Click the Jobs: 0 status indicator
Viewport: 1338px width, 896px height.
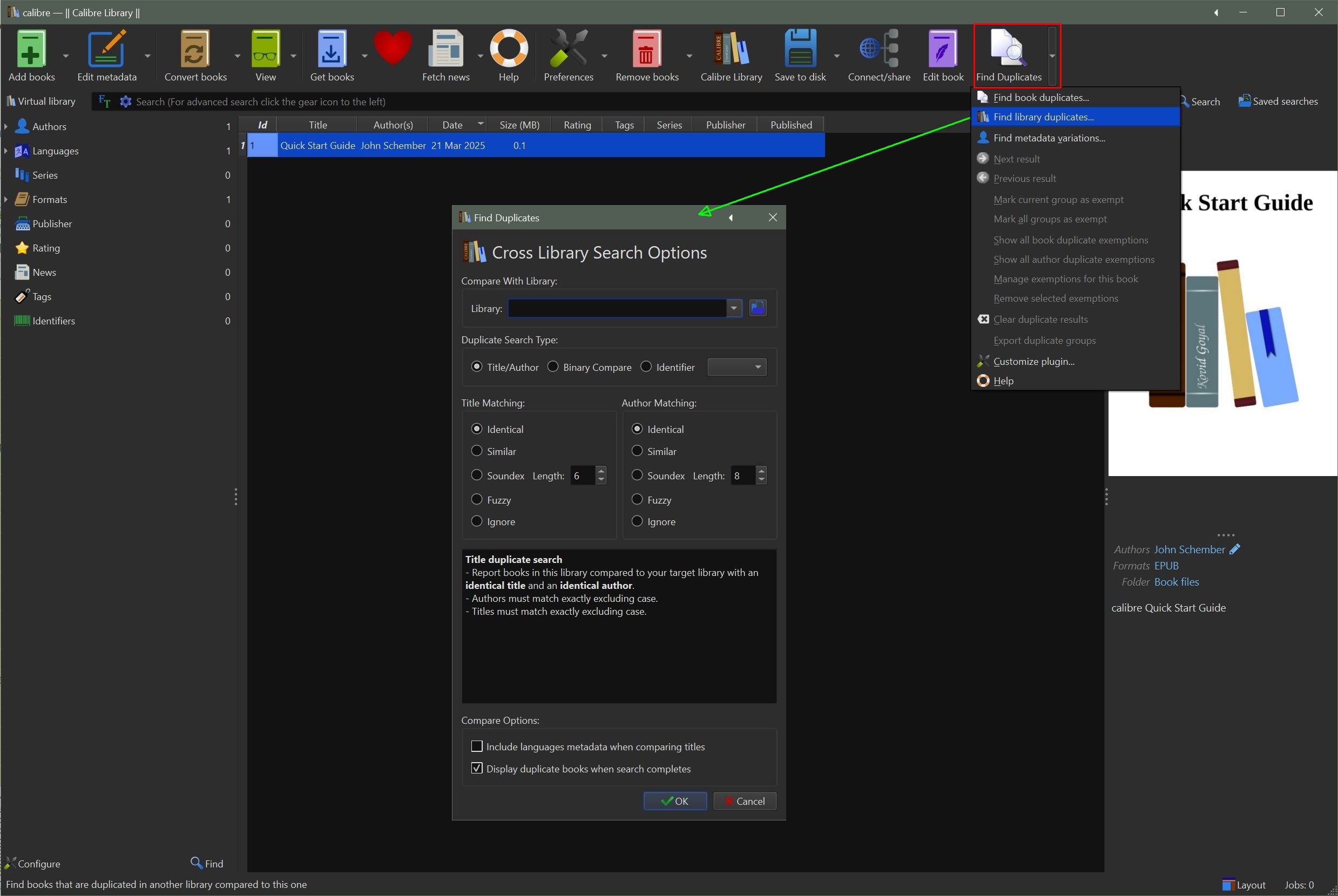click(x=1299, y=885)
